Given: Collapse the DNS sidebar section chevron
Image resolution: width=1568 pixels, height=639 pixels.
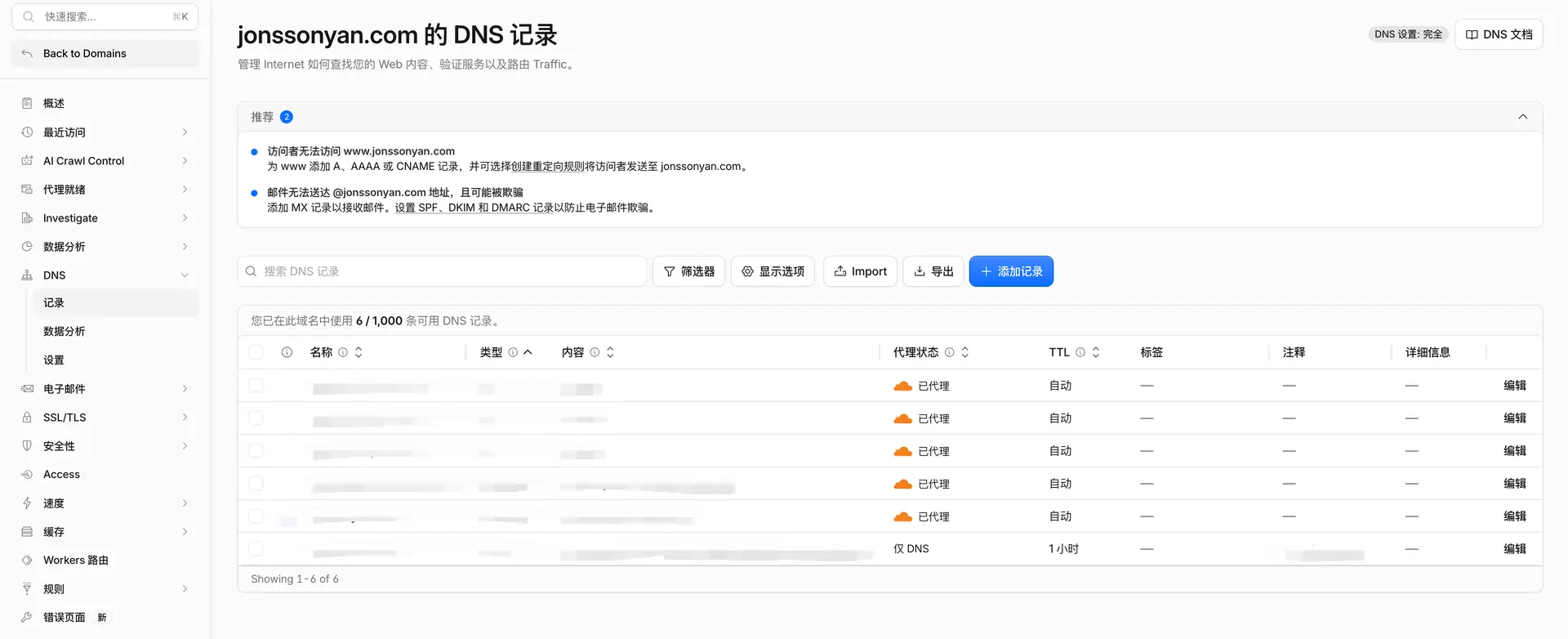Looking at the screenshot, I should [185, 275].
